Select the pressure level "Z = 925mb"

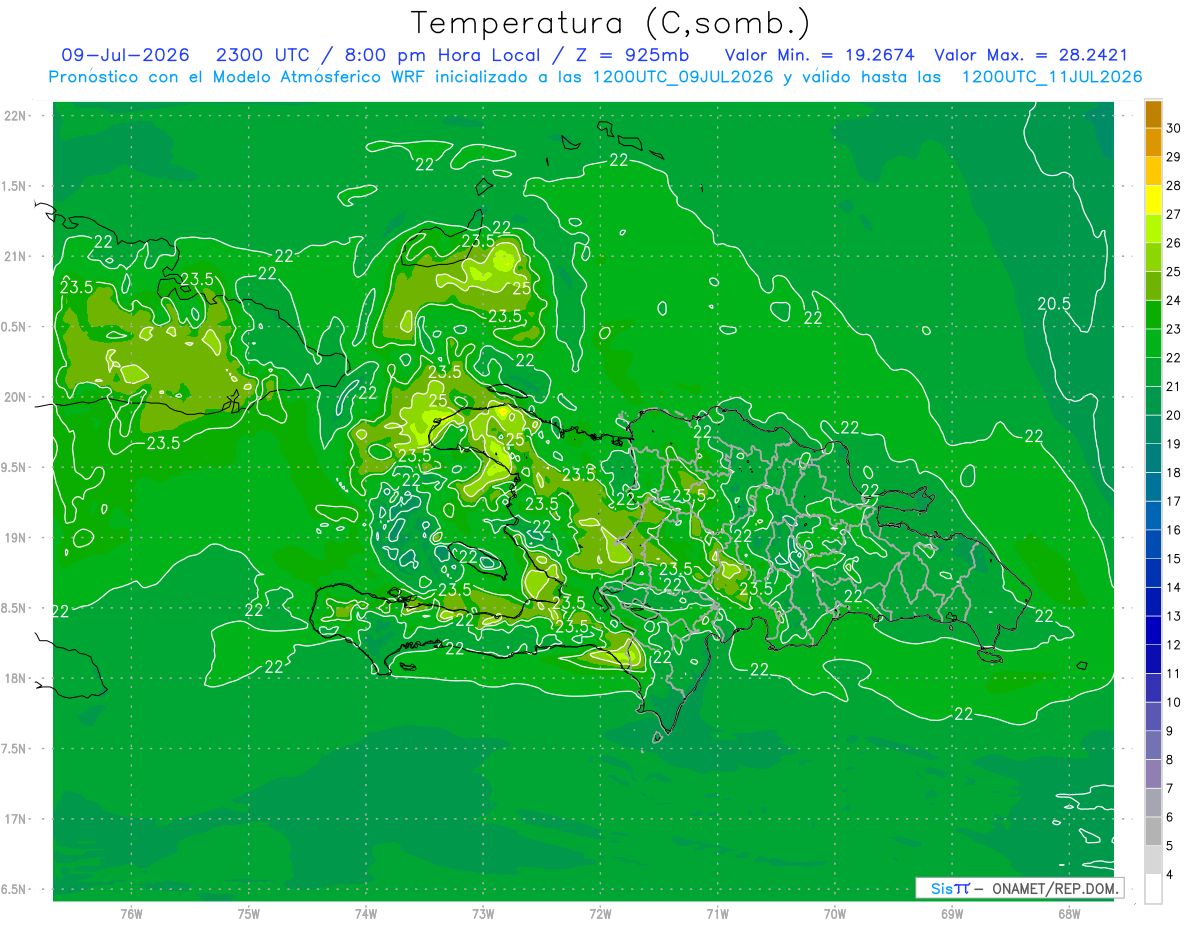pos(630,55)
